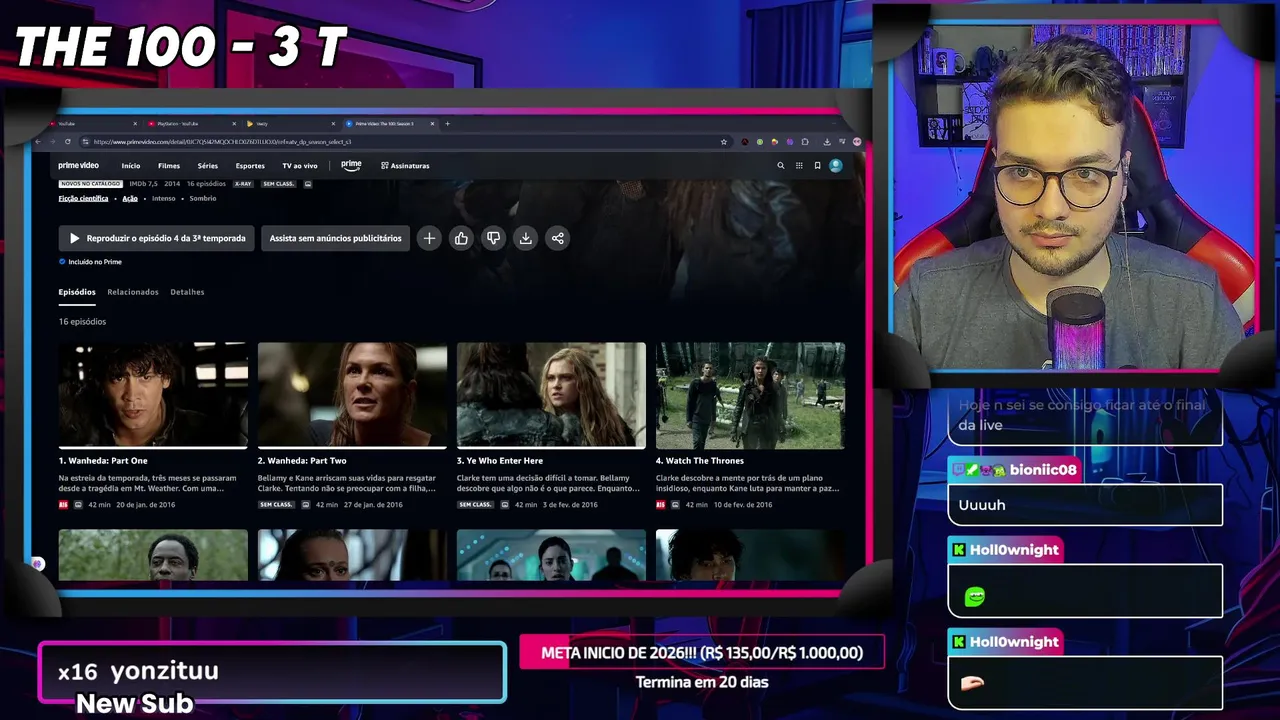Click the Prime Video logo
The height and width of the screenshot is (720, 1280).
pos(78,166)
